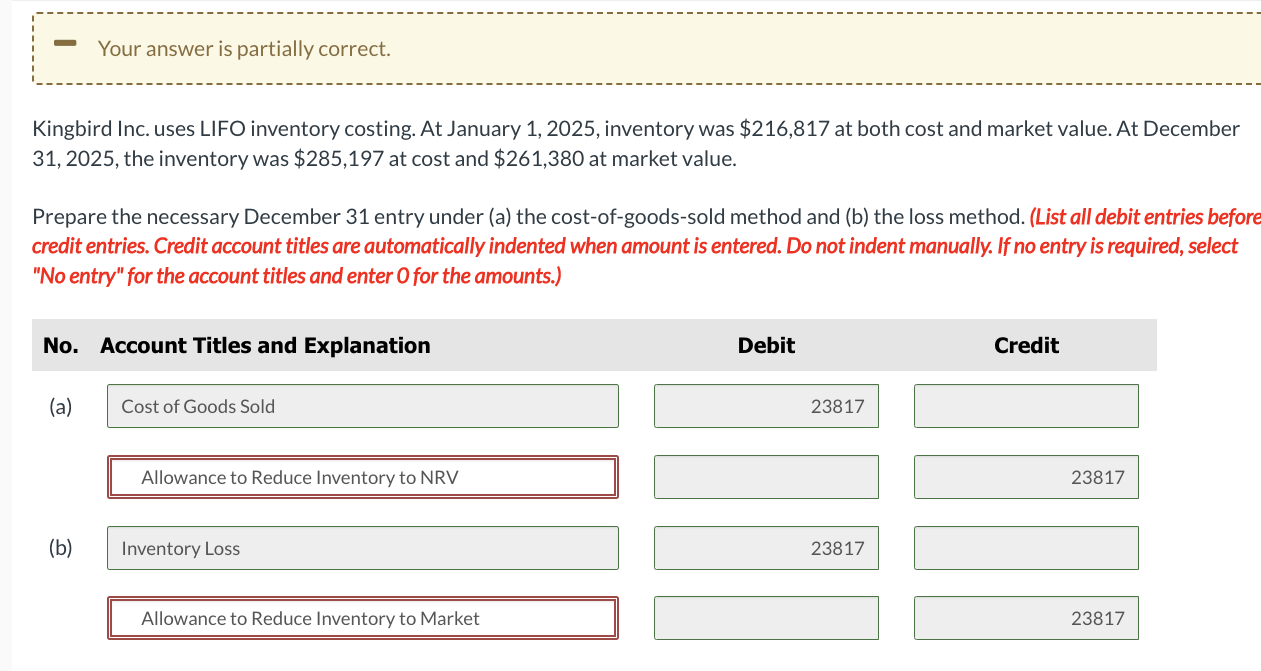Click the partially correct minus icon
Image resolution: width=1261 pixels, height=671 pixels.
[x=66, y=45]
